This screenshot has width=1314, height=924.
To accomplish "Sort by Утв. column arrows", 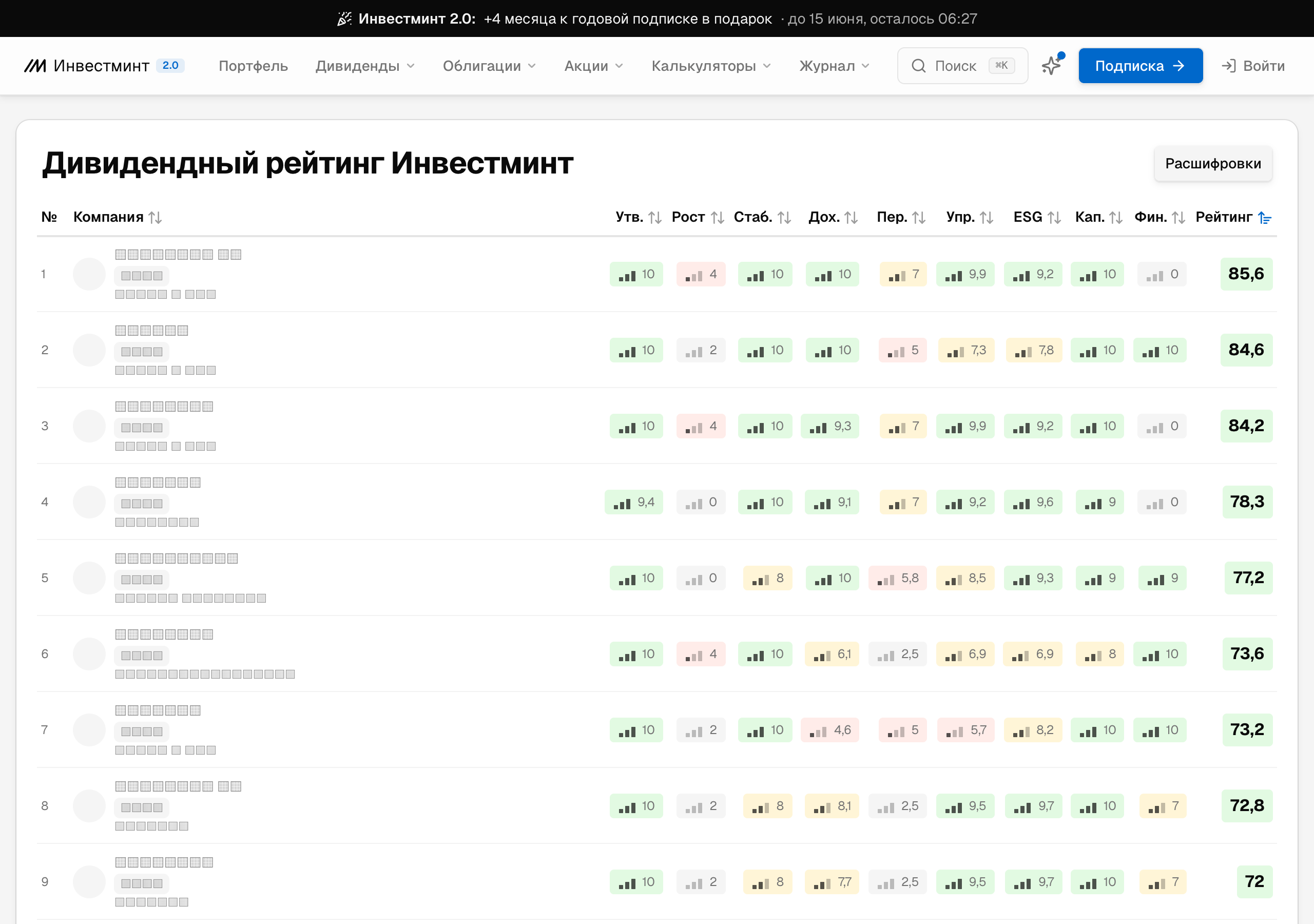I will click(x=655, y=218).
